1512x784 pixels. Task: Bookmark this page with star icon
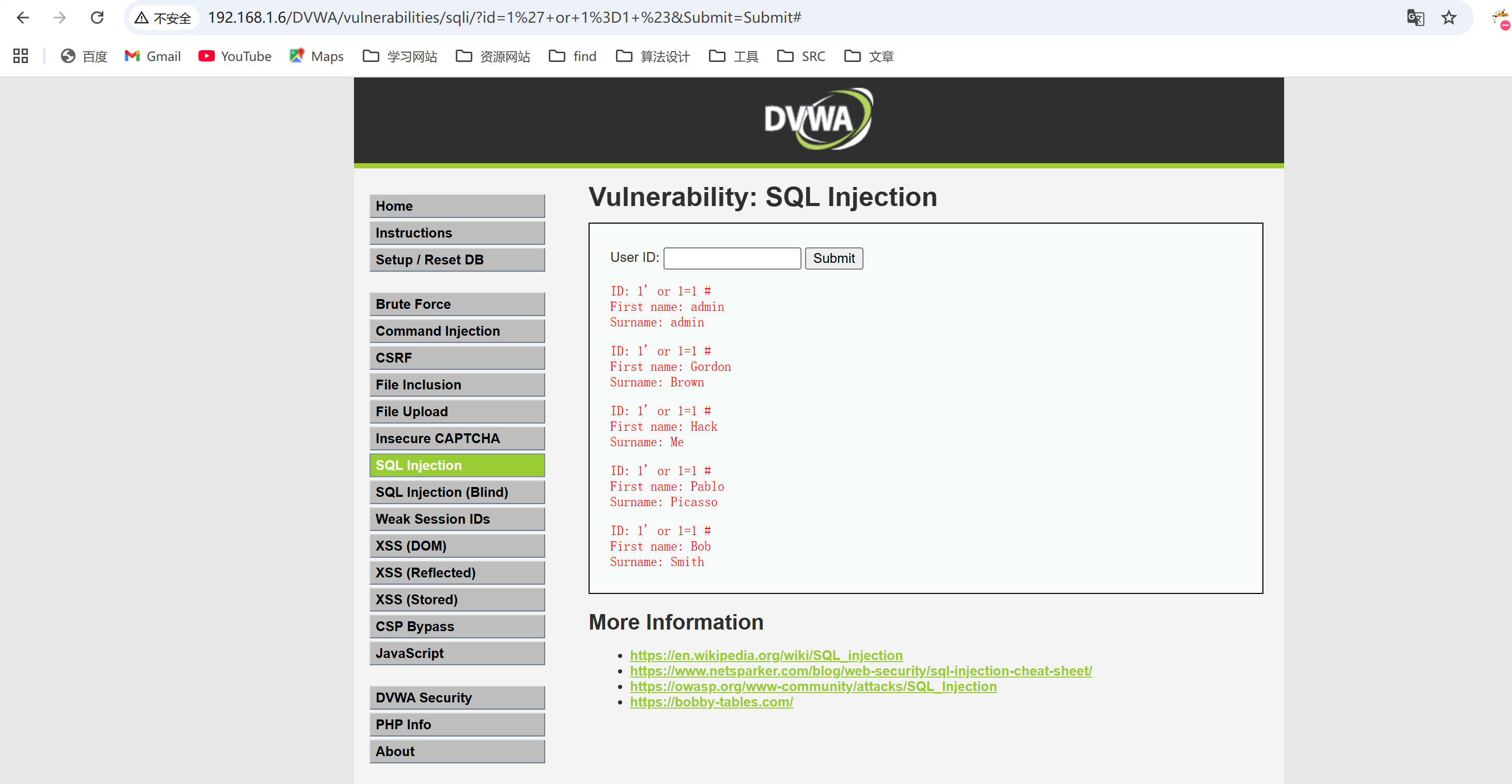click(1448, 18)
